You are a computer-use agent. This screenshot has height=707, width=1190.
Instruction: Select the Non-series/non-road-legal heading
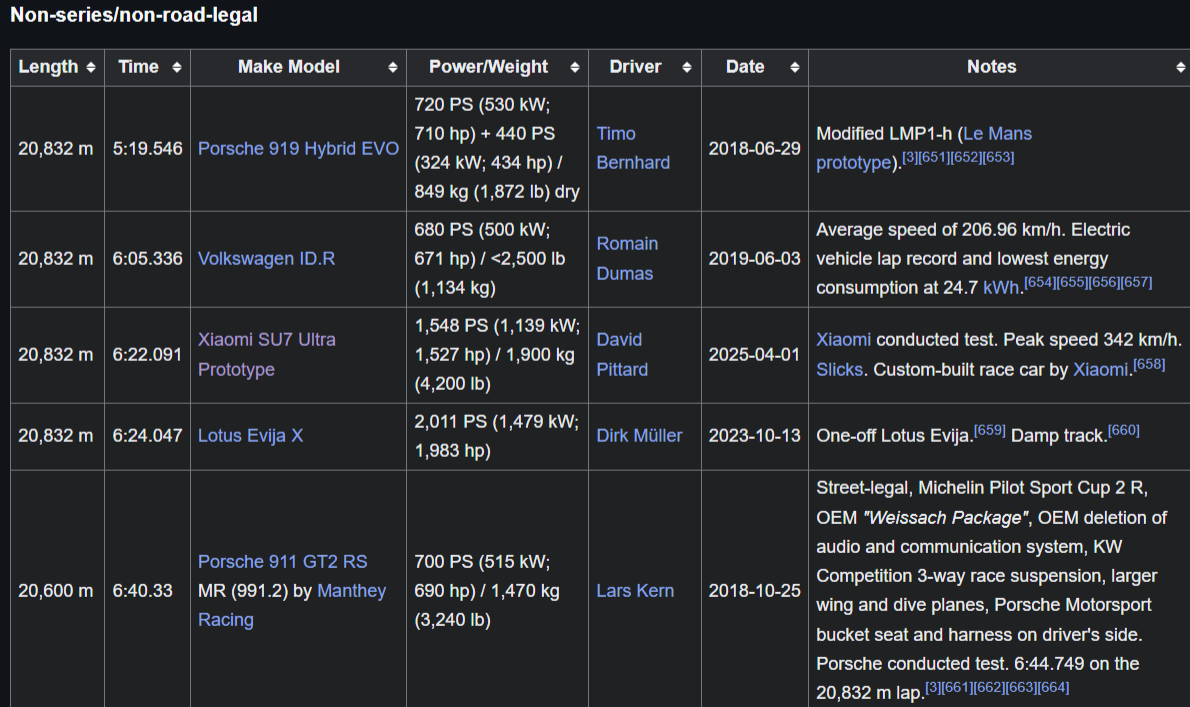pos(134,15)
